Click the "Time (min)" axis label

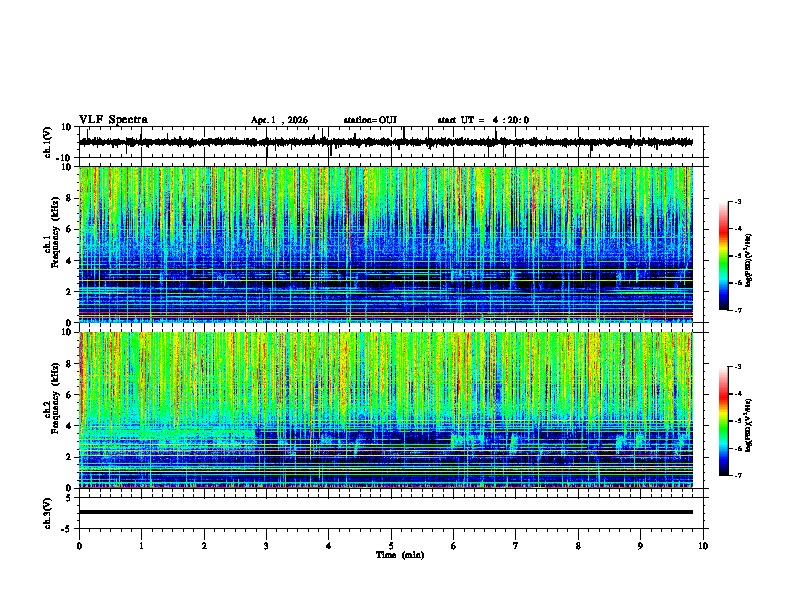(400, 555)
